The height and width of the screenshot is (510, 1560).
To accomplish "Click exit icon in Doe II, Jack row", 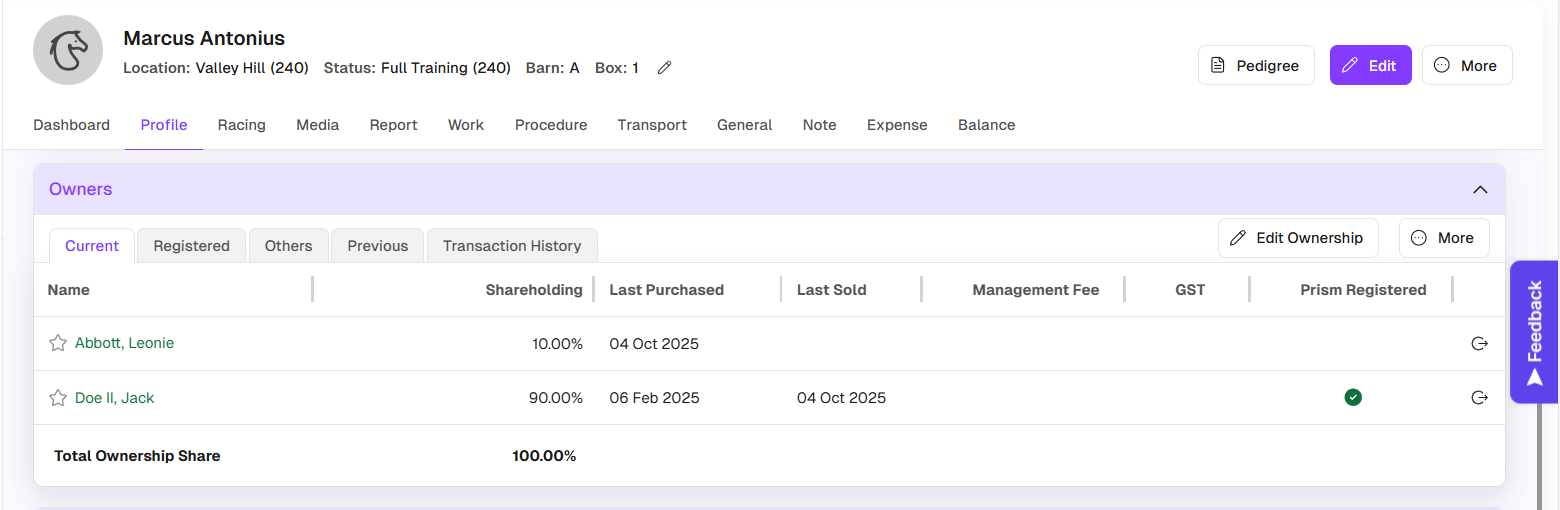I will (1479, 398).
